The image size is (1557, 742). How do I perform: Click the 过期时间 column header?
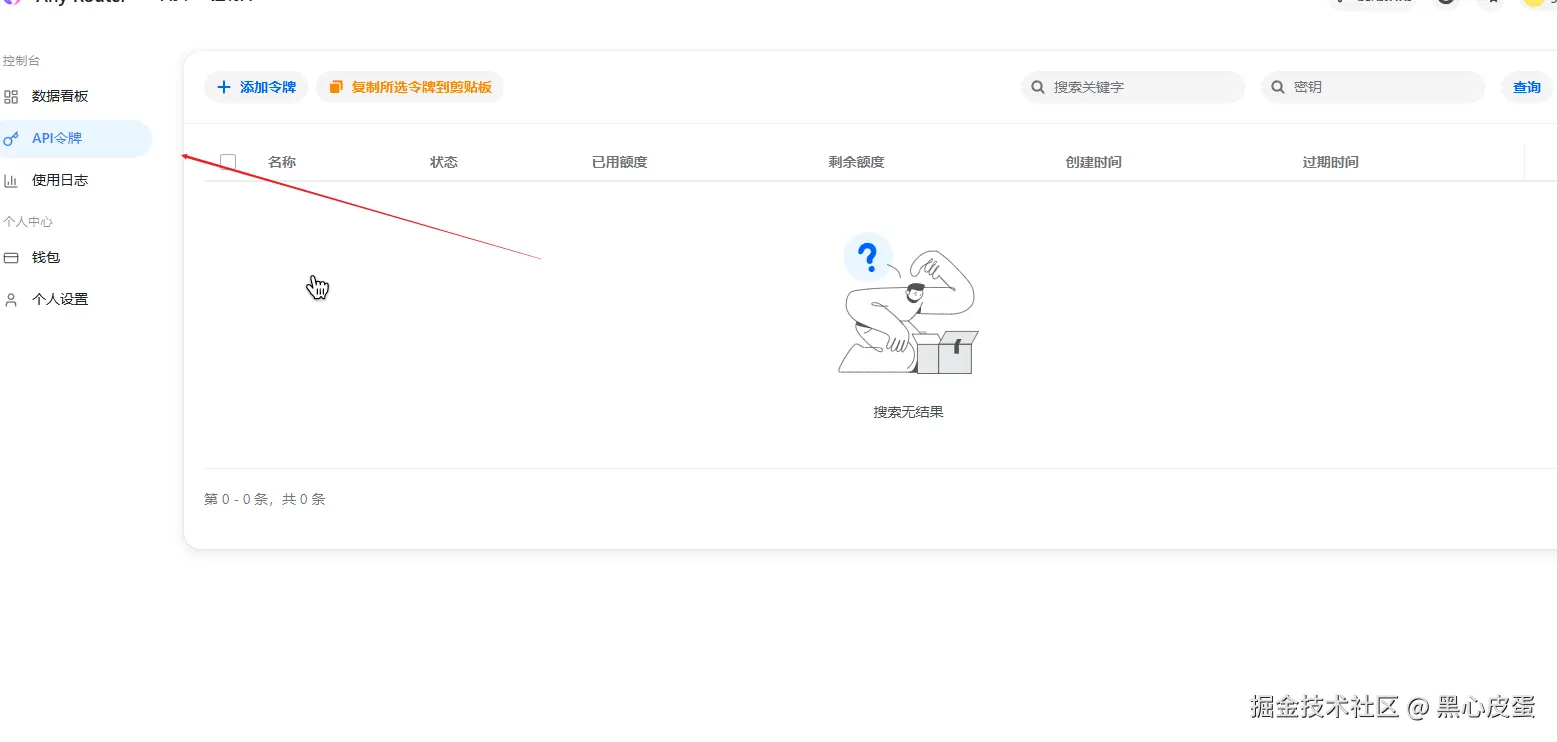pyautogui.click(x=1331, y=162)
